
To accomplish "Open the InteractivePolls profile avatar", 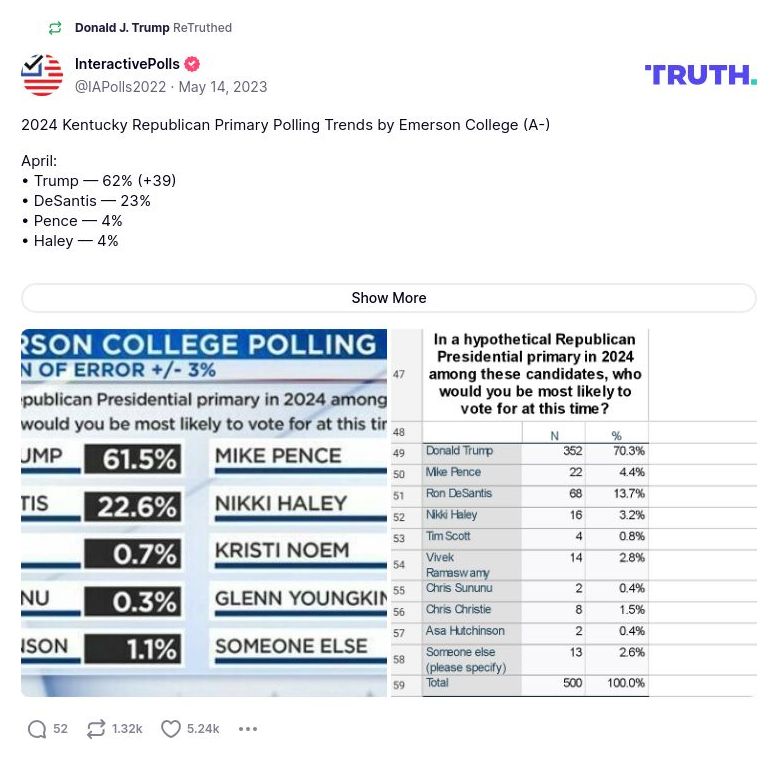I will click(42, 75).
